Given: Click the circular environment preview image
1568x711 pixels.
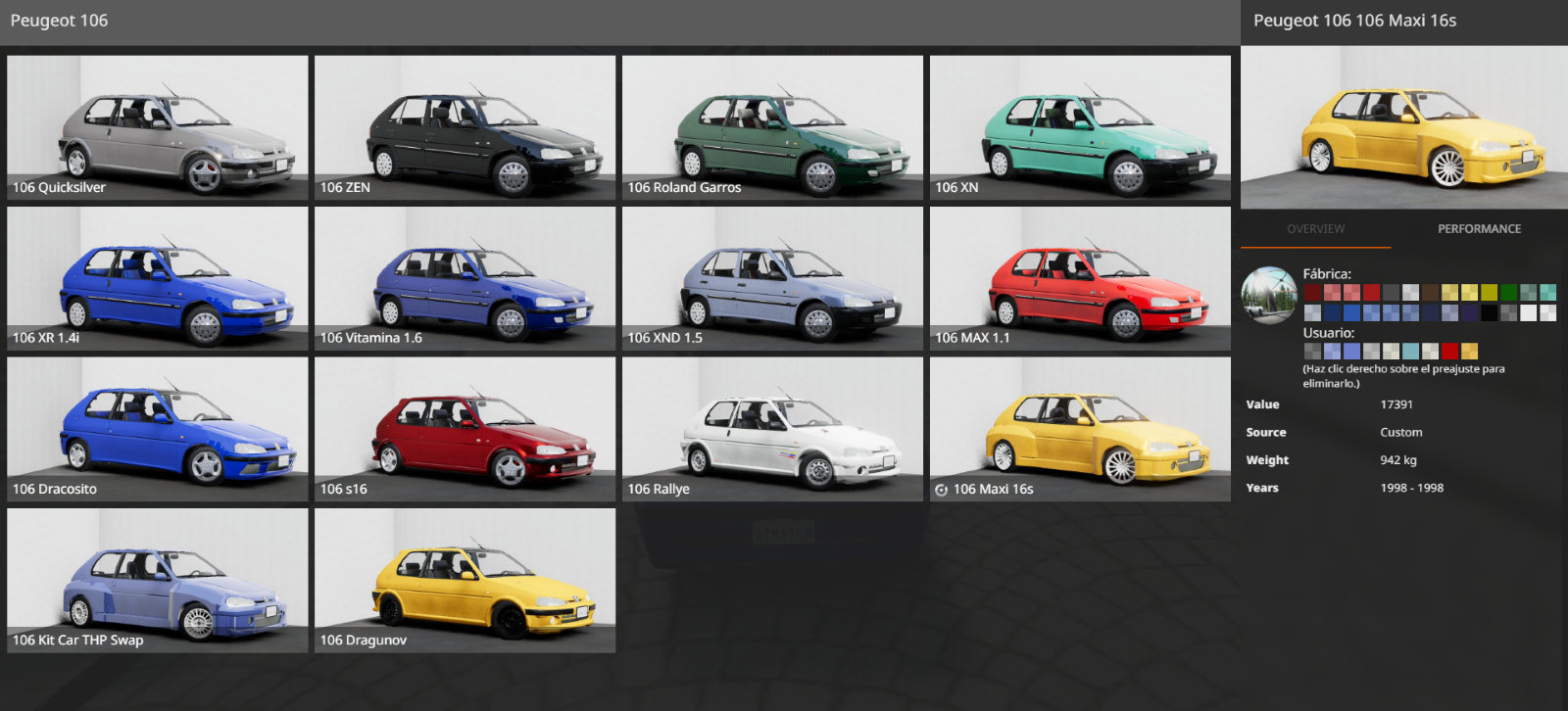Looking at the screenshot, I should 1269,295.
